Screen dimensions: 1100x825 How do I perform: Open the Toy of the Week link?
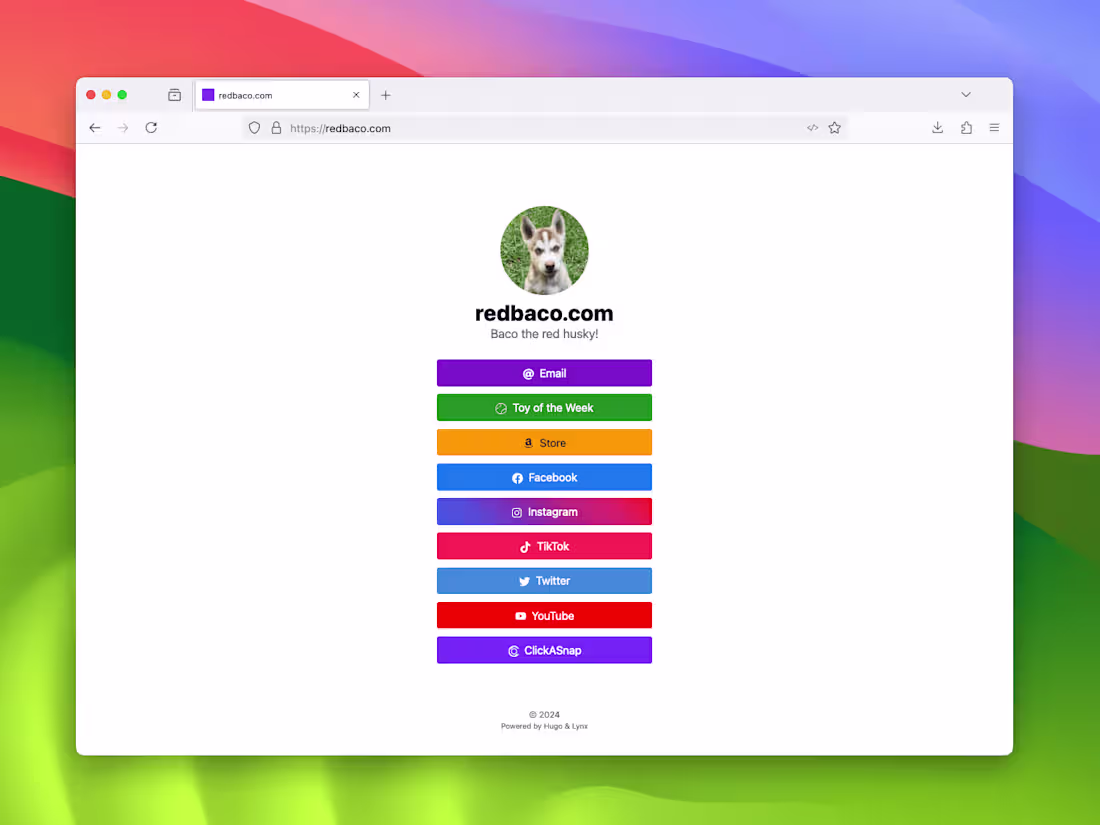tap(544, 408)
